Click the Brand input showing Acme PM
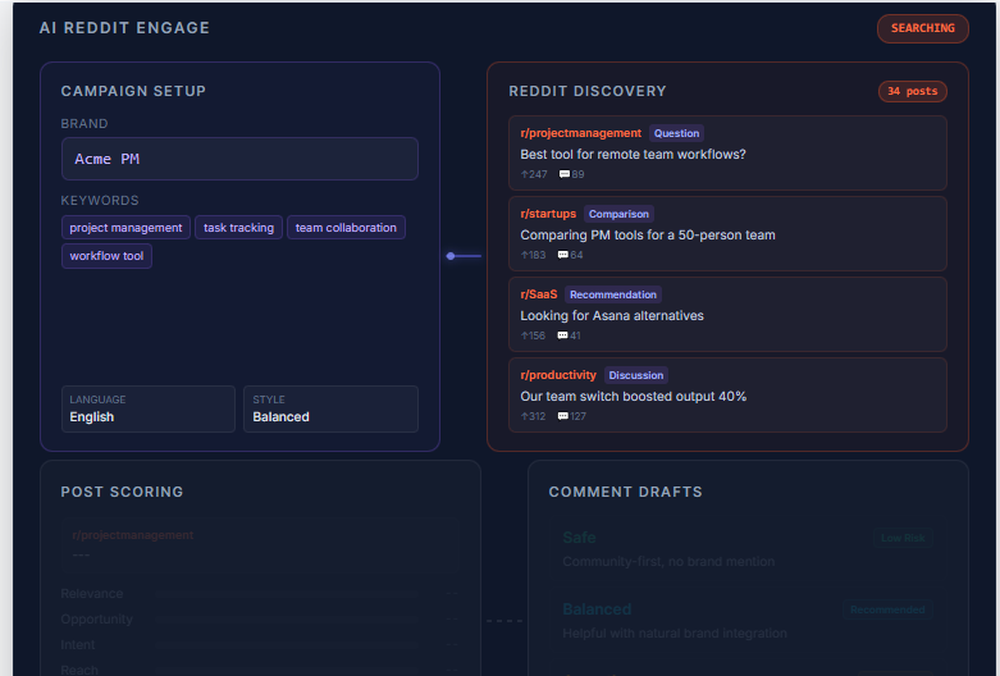This screenshot has height=676, width=1000. click(x=240, y=158)
